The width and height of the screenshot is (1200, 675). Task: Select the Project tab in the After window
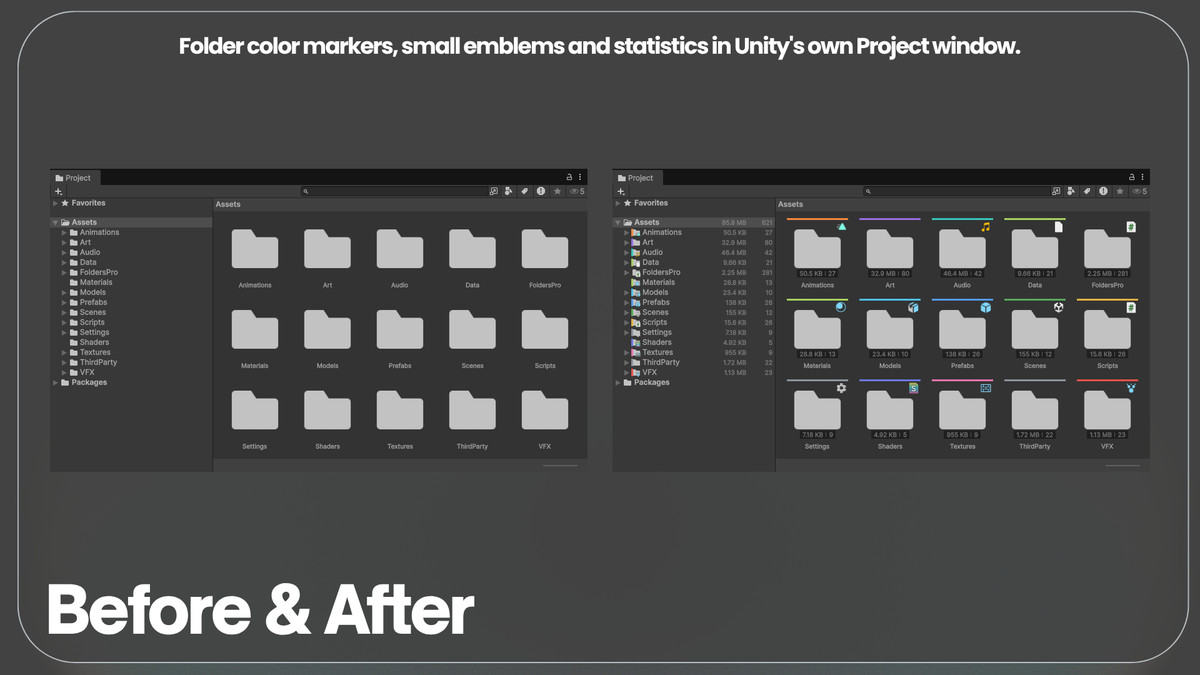coord(637,178)
